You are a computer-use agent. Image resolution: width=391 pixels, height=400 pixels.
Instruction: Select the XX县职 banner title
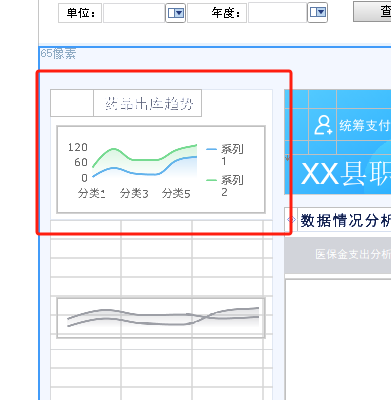[346, 174]
